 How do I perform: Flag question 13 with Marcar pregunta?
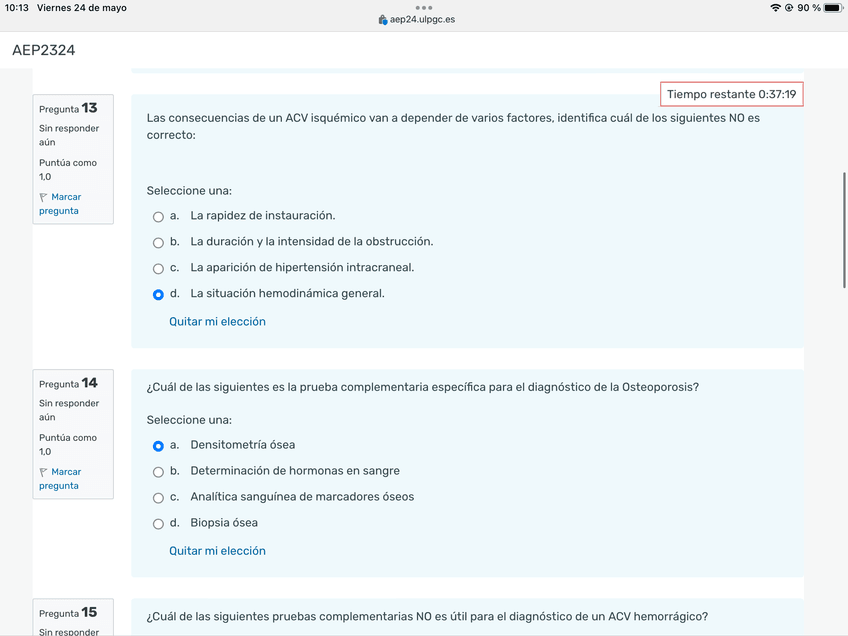tap(60, 204)
